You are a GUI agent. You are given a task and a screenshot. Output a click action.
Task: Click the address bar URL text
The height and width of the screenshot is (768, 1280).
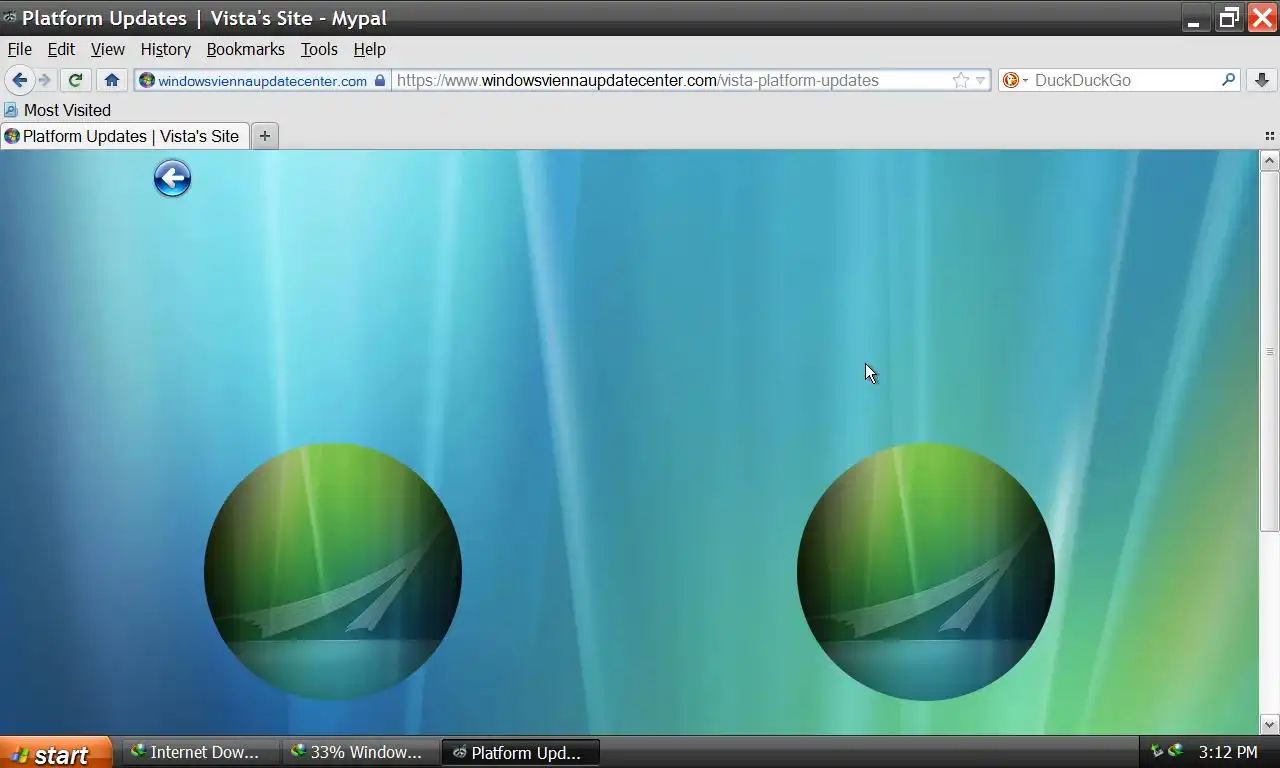coord(637,81)
